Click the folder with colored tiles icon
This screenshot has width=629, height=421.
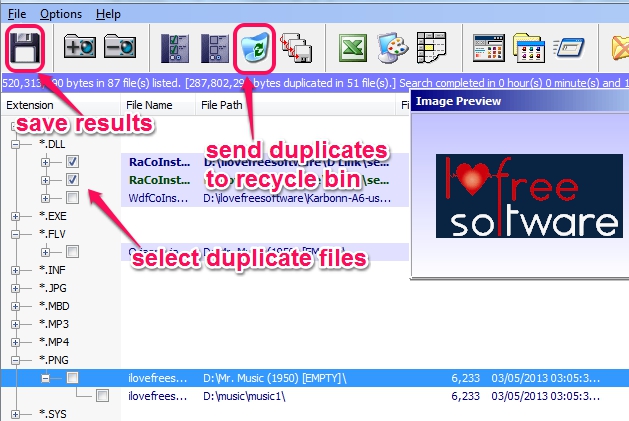point(529,48)
